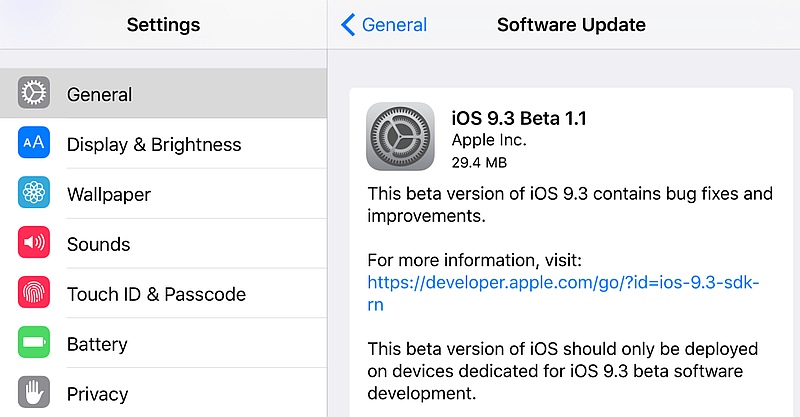The width and height of the screenshot is (800, 417).
Task: Open Display & Brightness settings
Action: pyautogui.click(x=163, y=143)
